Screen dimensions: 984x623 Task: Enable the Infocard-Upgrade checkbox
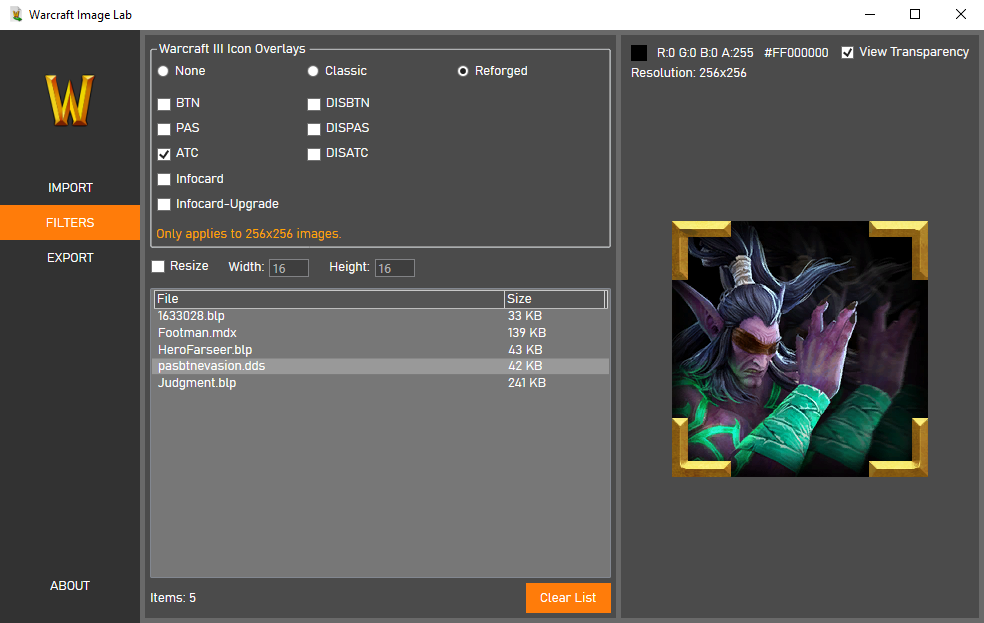pos(164,205)
